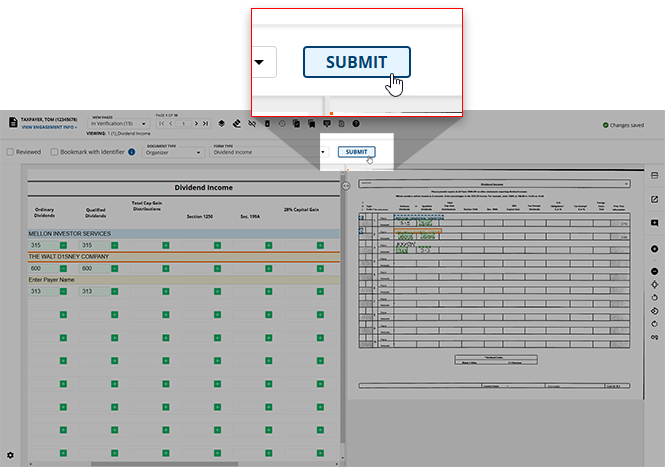Image resolution: width=665 pixels, height=467 pixels.
Task: Click the panel splitter arrows handle
Action: click(x=346, y=186)
